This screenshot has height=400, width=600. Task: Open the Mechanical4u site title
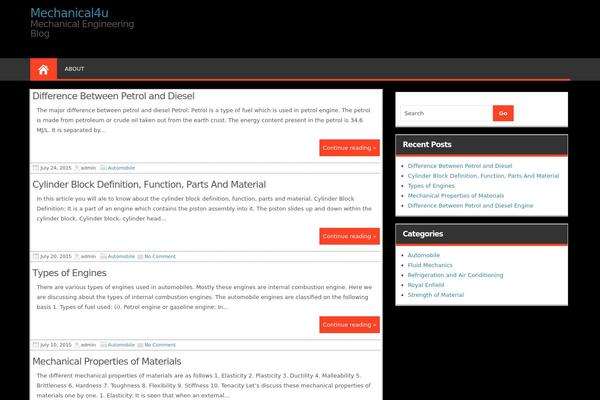pos(69,13)
